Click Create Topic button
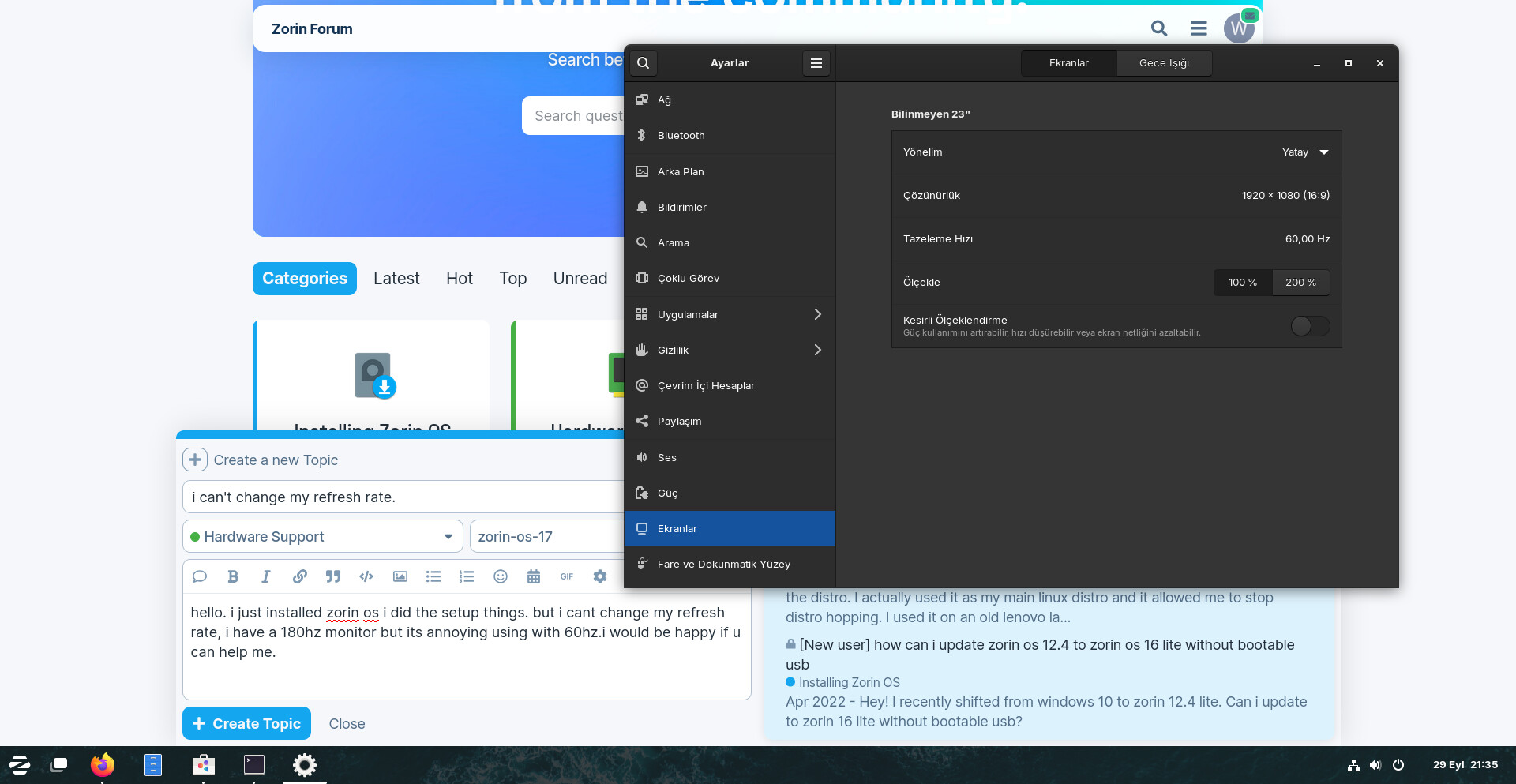 coord(246,723)
